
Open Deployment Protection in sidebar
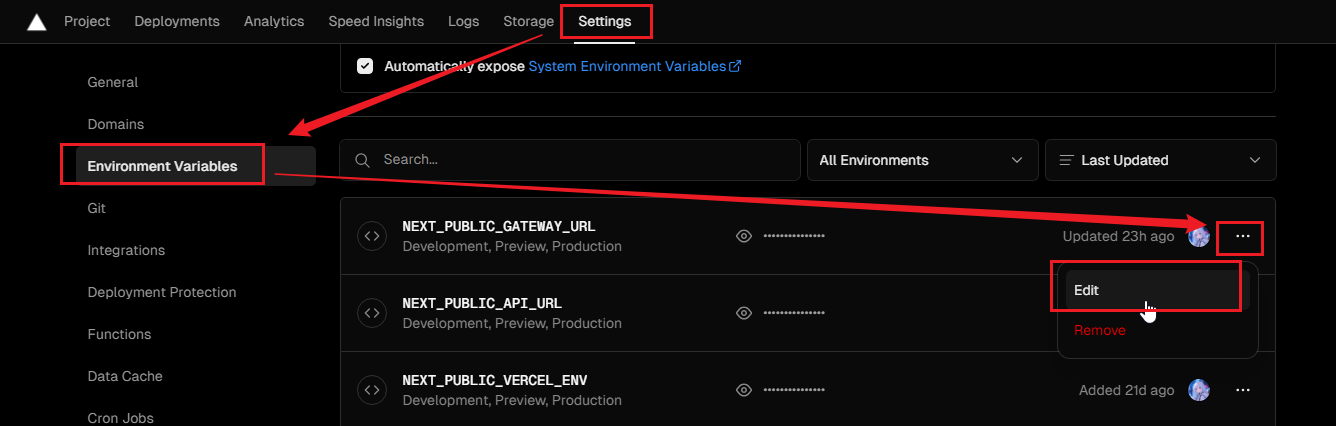pyautogui.click(x=162, y=292)
